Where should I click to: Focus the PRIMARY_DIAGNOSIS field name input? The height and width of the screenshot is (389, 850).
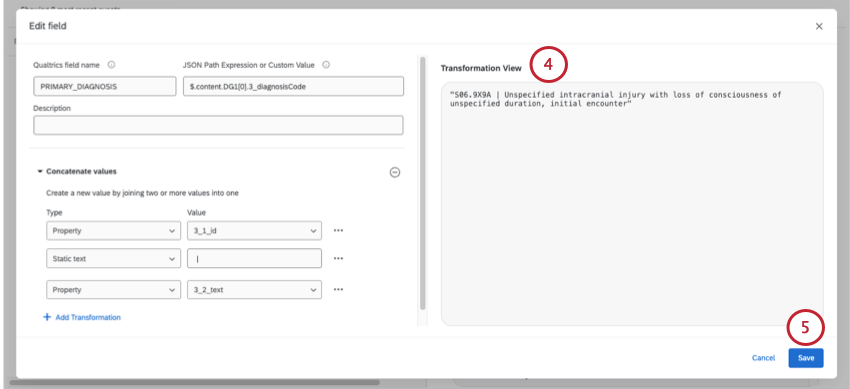tap(105, 86)
